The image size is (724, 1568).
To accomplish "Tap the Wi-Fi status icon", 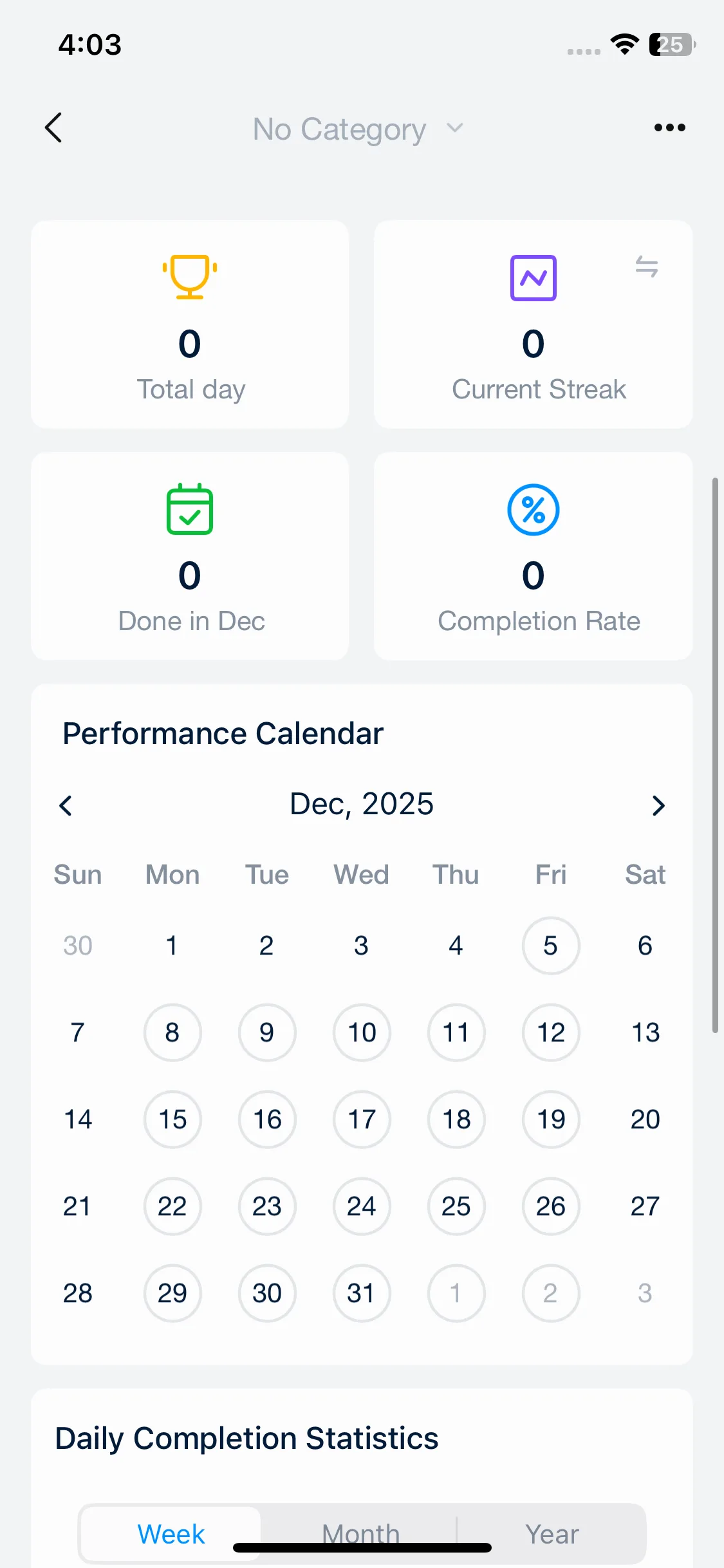I will pos(624,44).
